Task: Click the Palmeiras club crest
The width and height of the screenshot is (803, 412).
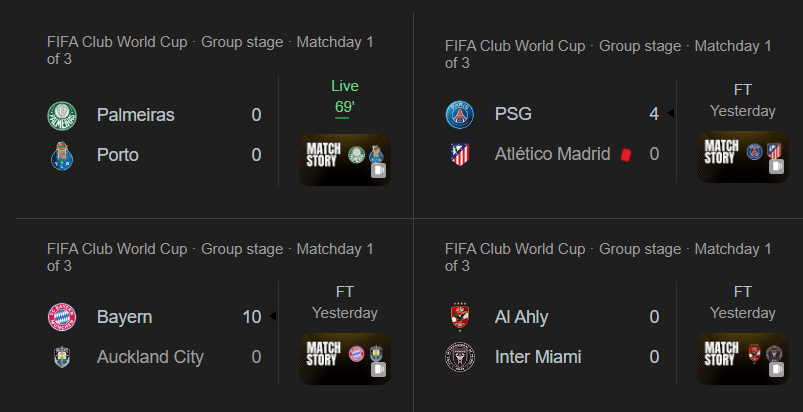Action: pos(62,116)
